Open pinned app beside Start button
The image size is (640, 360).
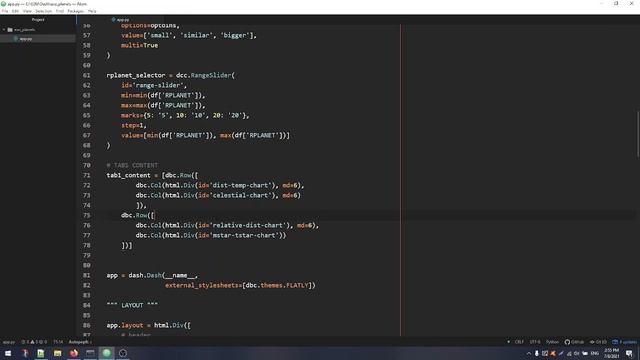tap(24, 353)
